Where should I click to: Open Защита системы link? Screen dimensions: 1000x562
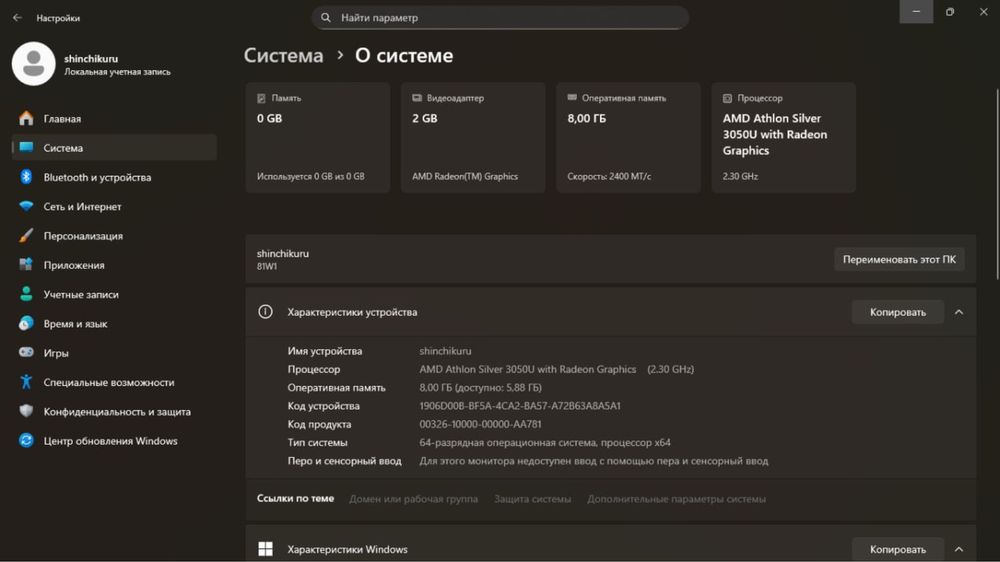(x=533, y=499)
